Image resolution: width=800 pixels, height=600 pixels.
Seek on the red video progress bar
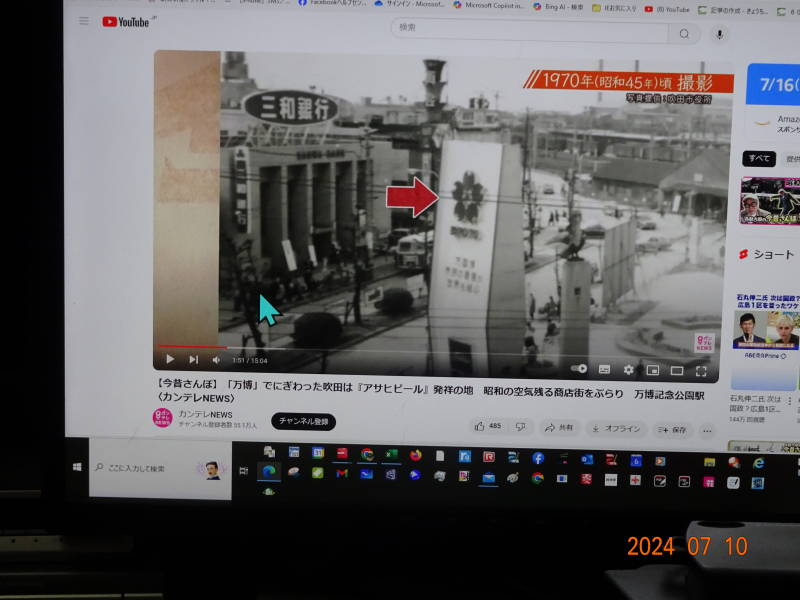point(192,347)
